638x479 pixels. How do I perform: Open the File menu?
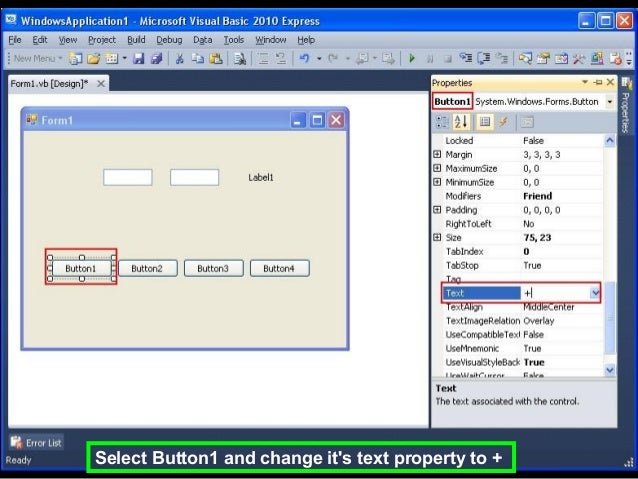(15, 40)
